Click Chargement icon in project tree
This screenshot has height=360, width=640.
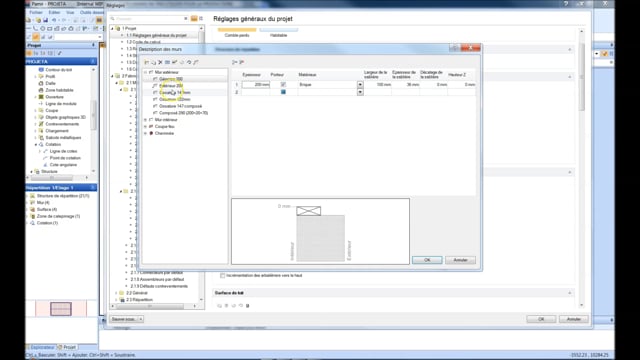[x=41, y=131]
